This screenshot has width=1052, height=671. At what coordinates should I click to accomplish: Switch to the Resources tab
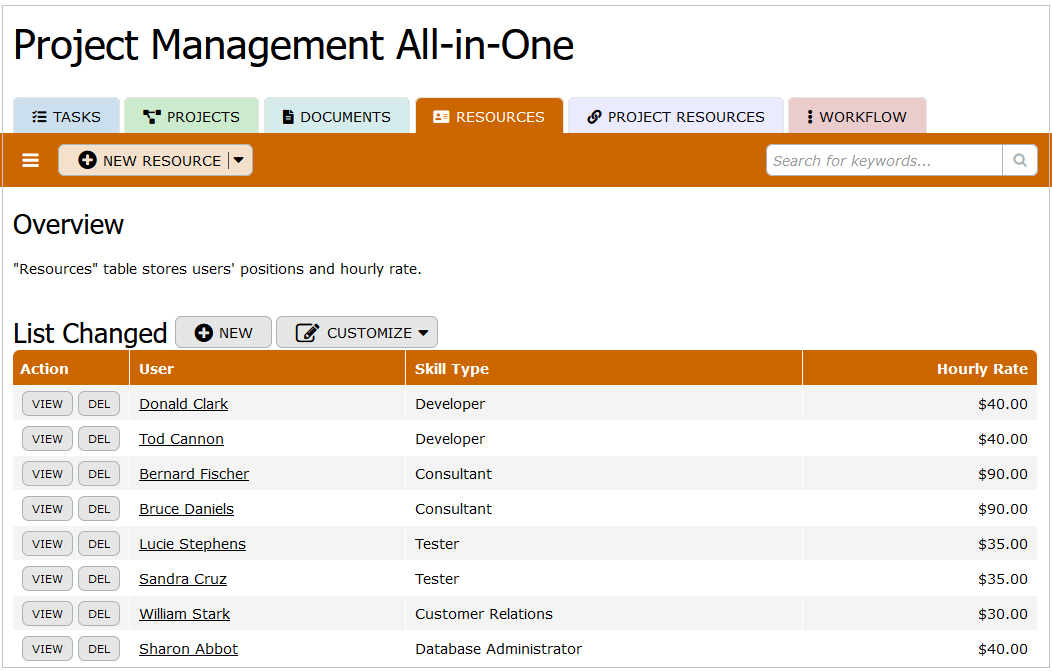(489, 117)
